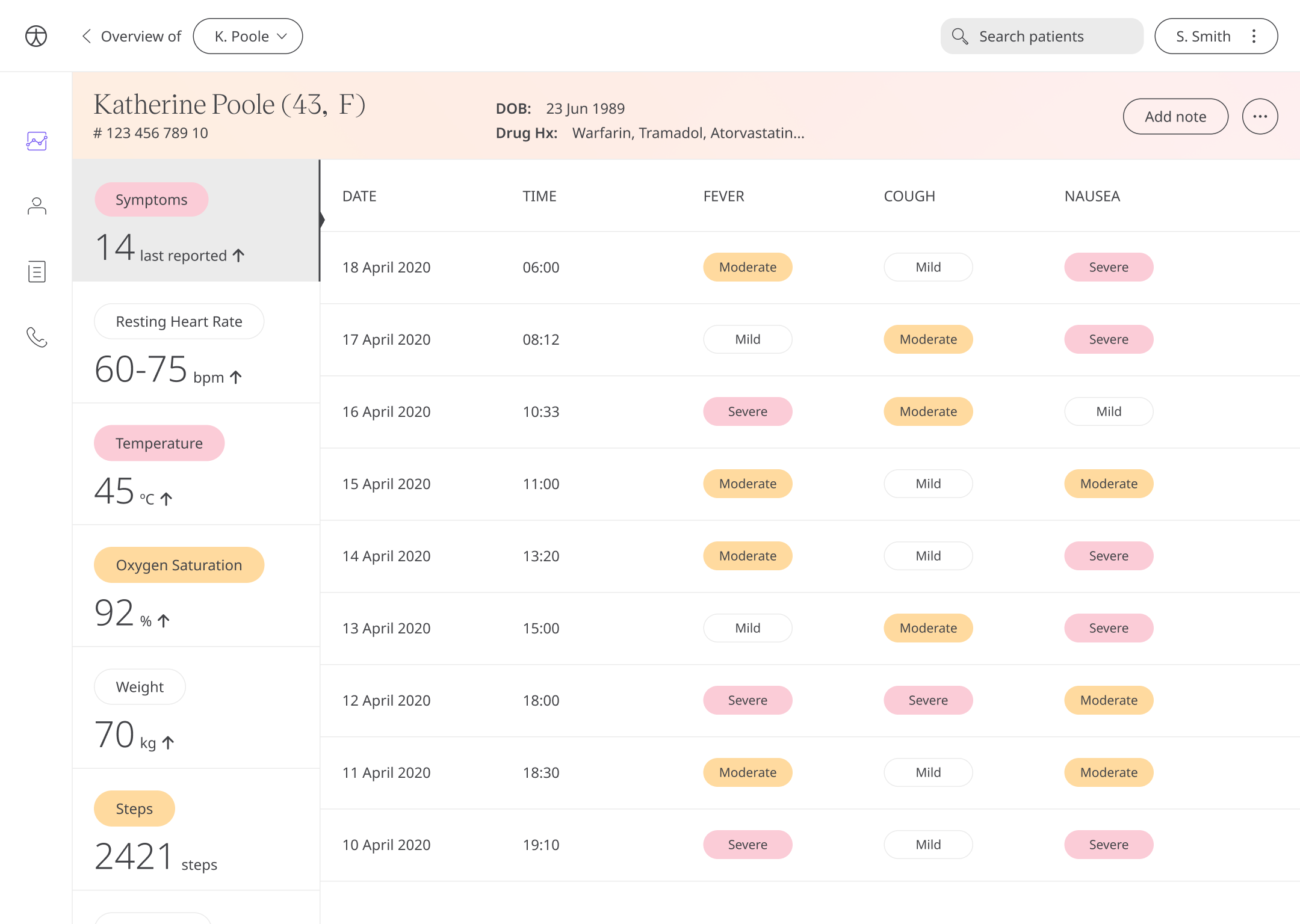The image size is (1300, 924).
Task: Click the back chevron beside Overview of
Action: (x=87, y=36)
